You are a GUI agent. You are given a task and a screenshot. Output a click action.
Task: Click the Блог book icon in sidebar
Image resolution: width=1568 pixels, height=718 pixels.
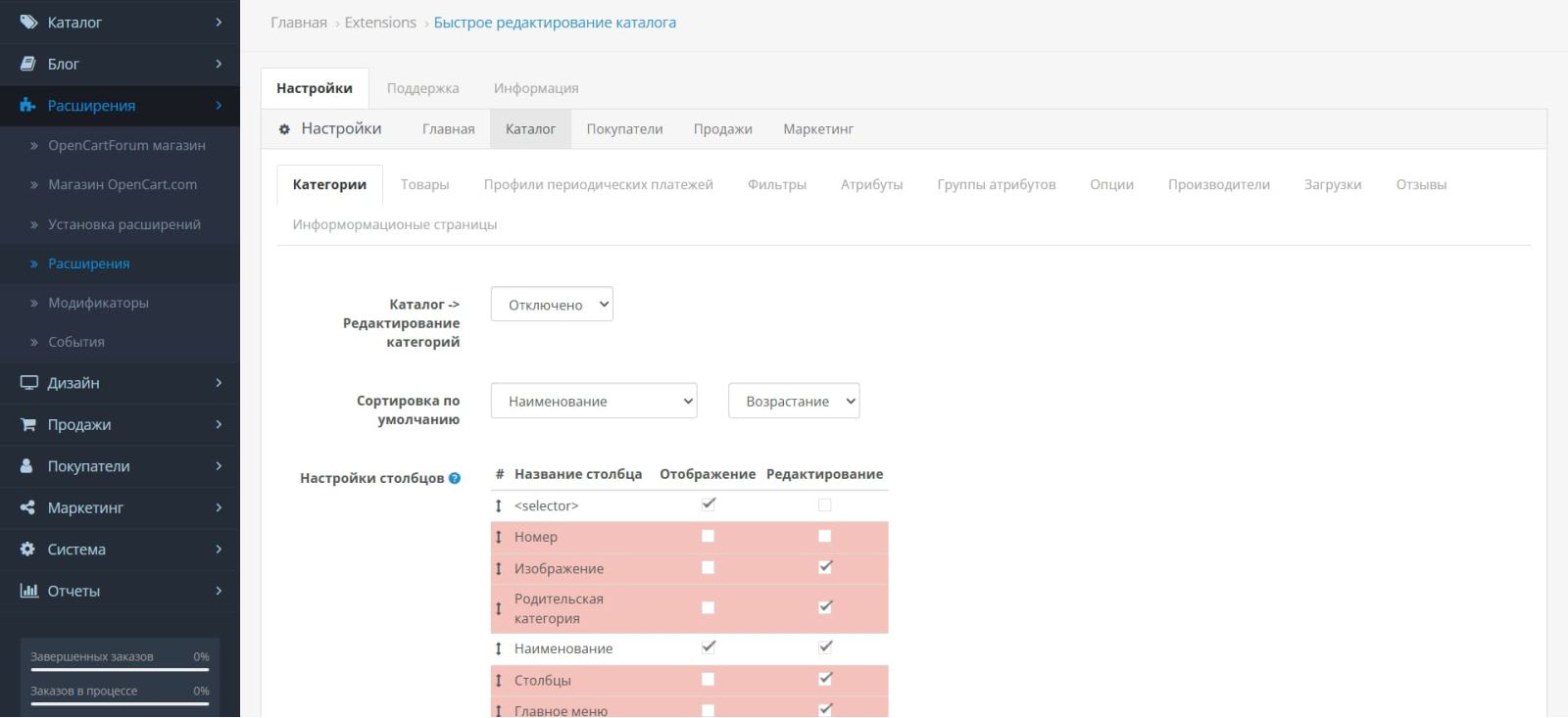(x=28, y=64)
